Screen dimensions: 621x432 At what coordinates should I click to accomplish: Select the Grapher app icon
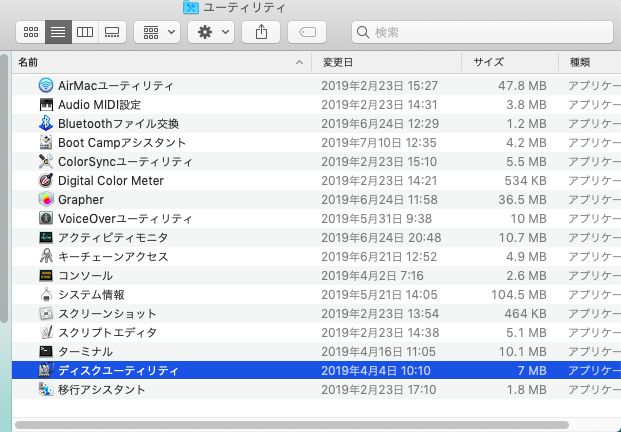coord(46,200)
